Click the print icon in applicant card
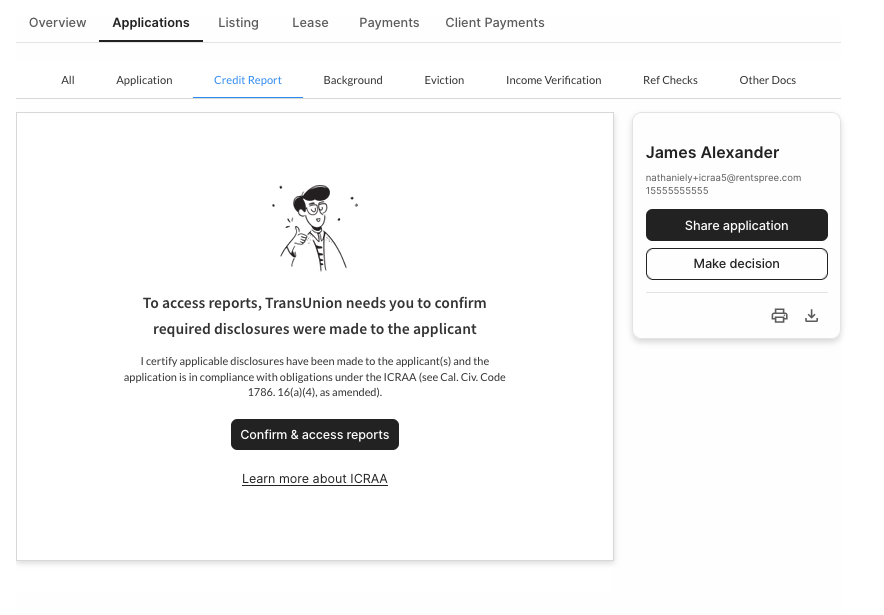 click(x=779, y=316)
